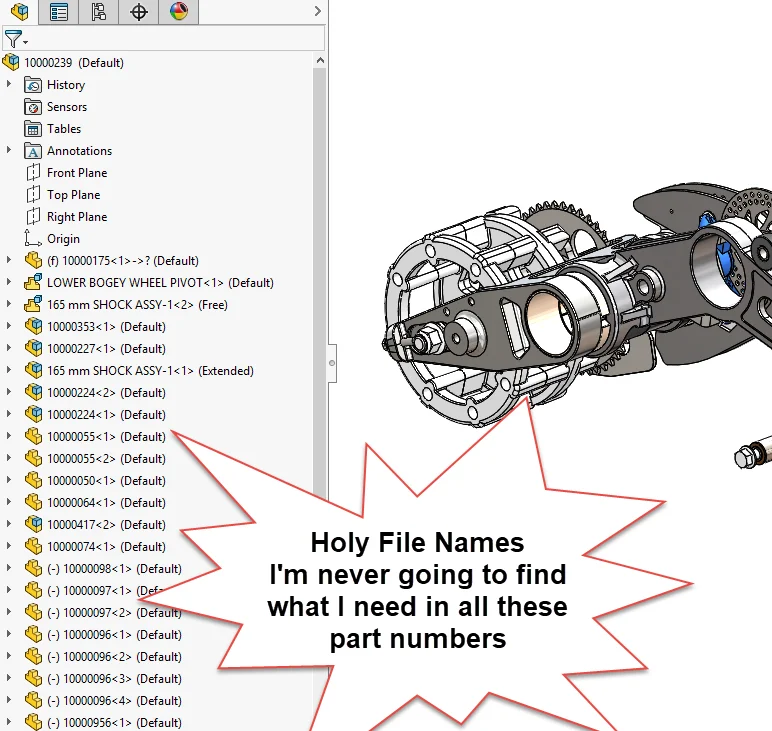
Task: Open the ConfigurationManager tab
Action: pos(98,12)
